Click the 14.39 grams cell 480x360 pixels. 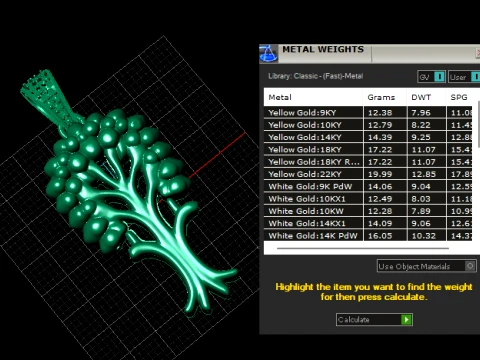coord(385,137)
